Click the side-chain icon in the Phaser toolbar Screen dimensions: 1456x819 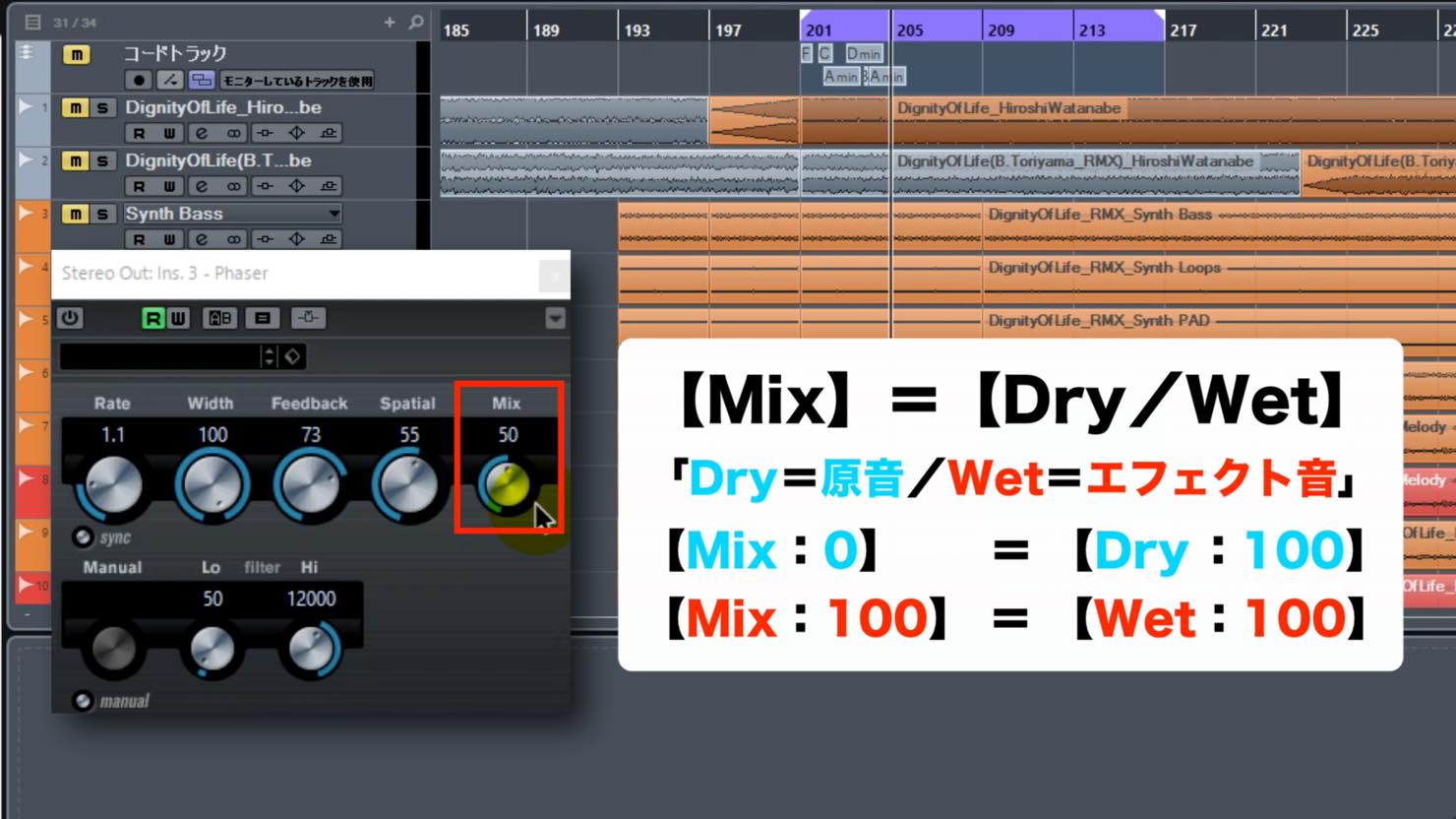pyautogui.click(x=308, y=318)
